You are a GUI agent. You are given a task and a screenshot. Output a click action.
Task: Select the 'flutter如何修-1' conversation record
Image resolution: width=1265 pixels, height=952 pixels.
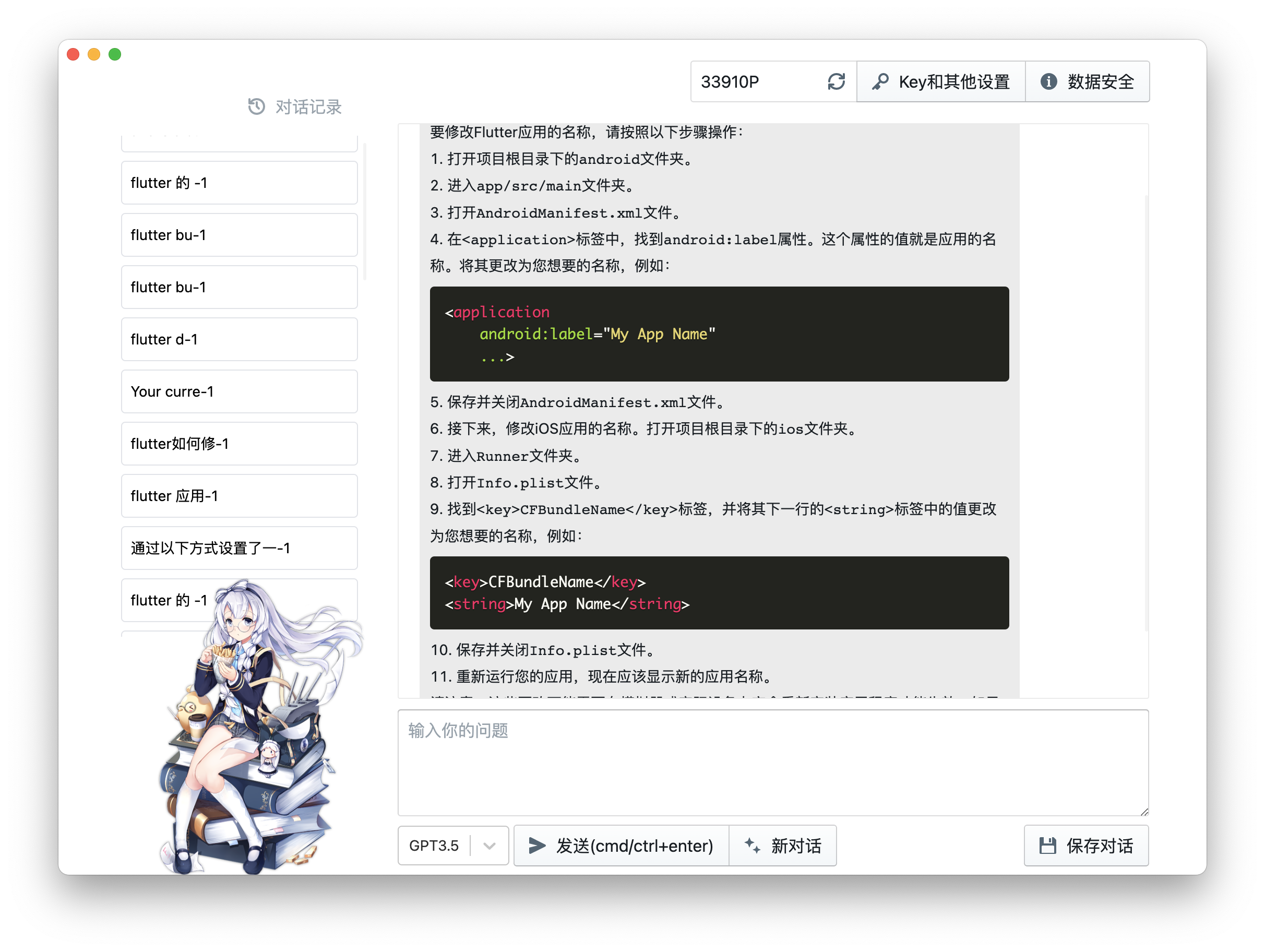tap(239, 444)
